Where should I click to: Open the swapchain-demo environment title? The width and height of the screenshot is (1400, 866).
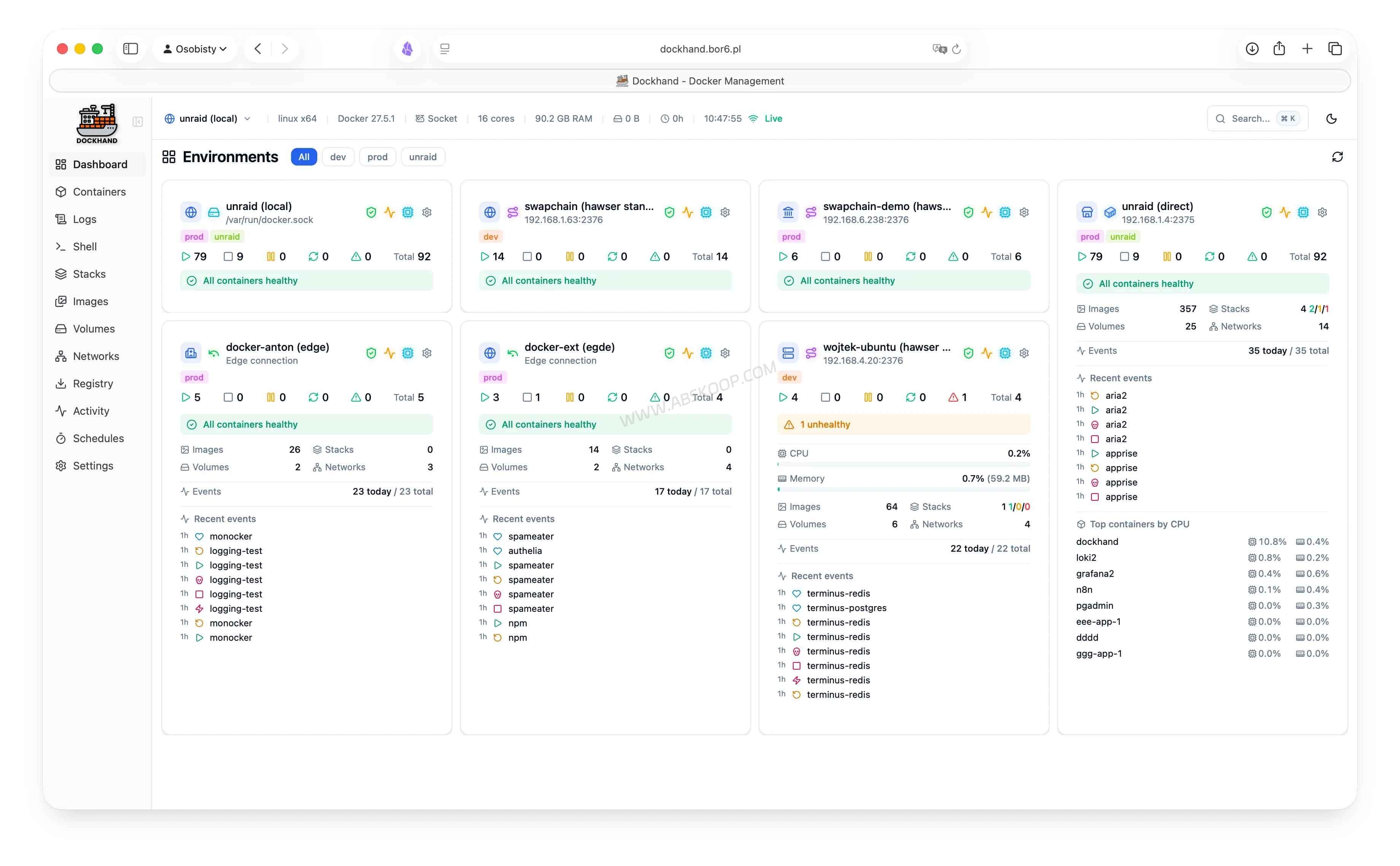click(887, 206)
